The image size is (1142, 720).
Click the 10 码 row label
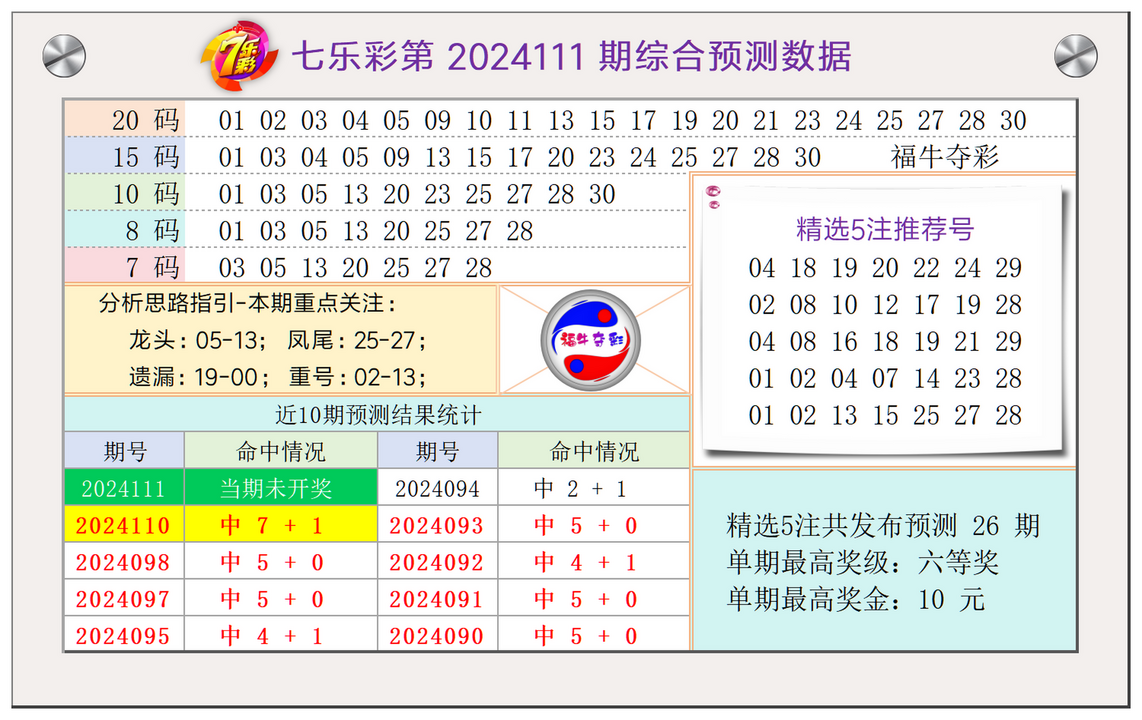point(125,194)
